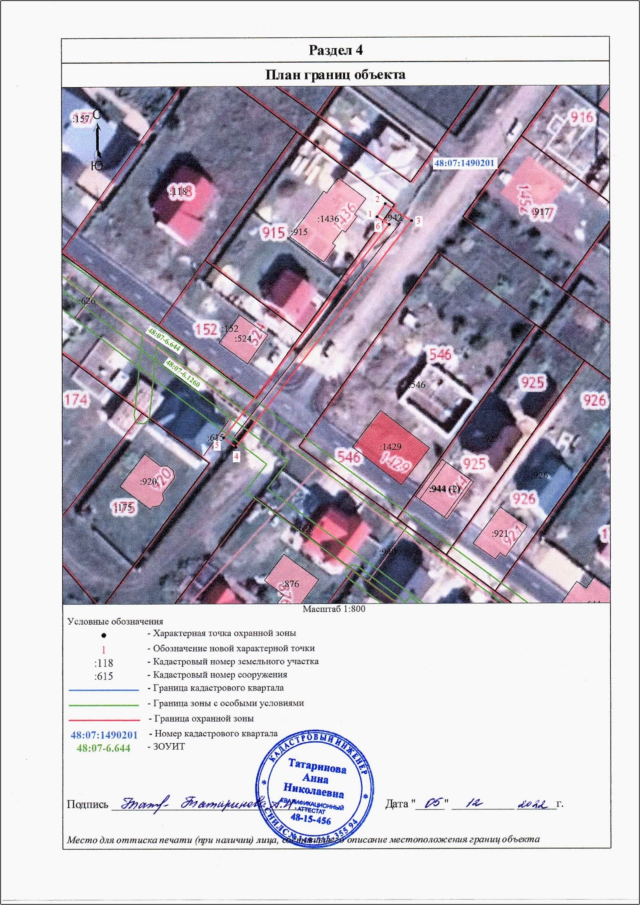Click the "План границ объекта" title
Image resolution: width=640 pixels, height=905 pixels.
[335, 74]
